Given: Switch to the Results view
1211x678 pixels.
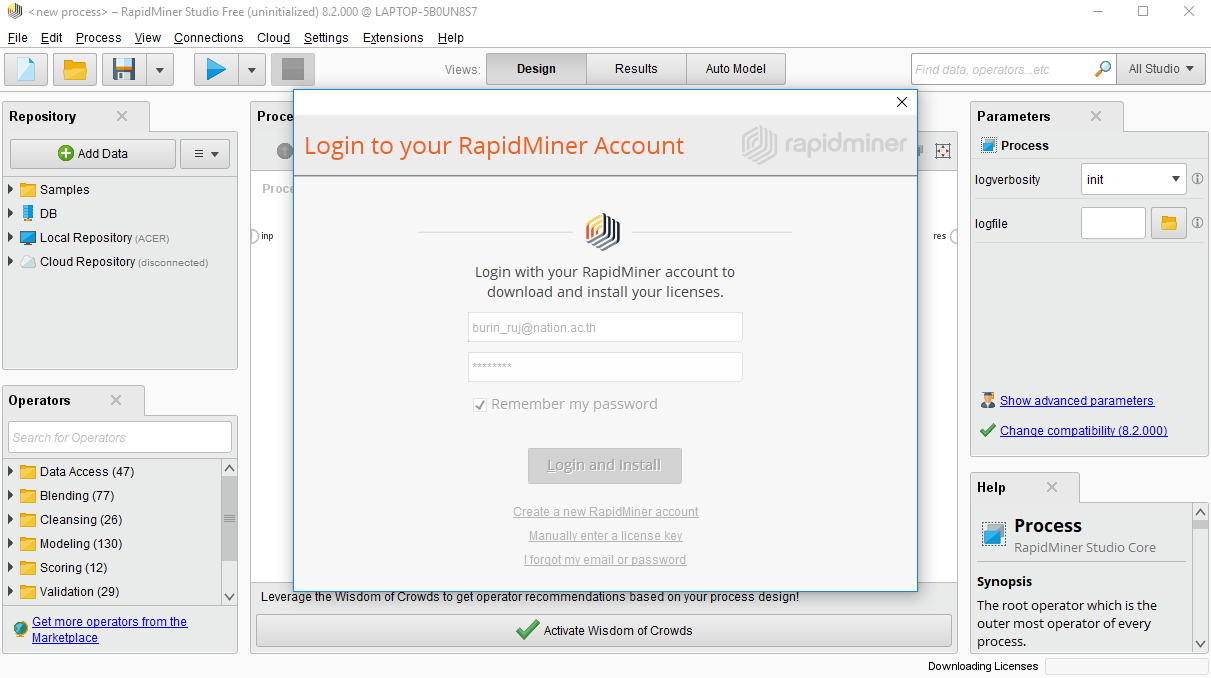Looking at the screenshot, I should (636, 69).
